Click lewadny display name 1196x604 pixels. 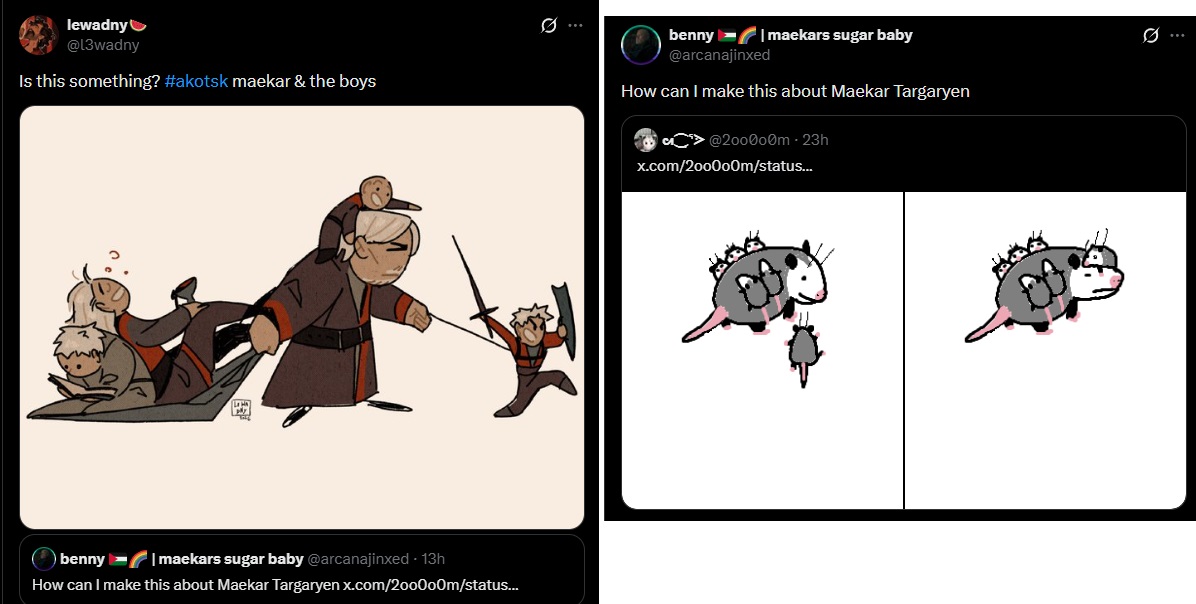[98, 26]
